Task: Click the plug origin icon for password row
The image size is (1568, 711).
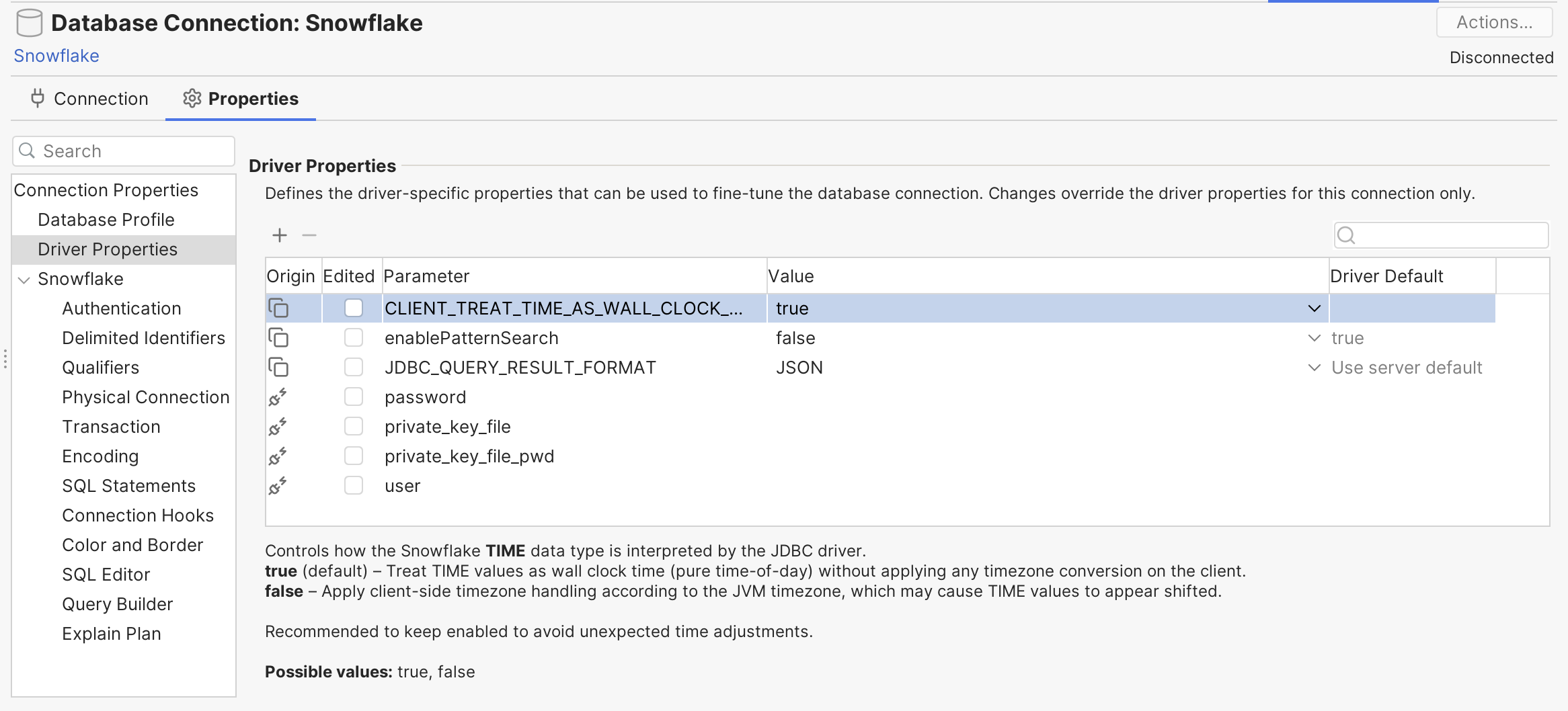Action: point(278,397)
